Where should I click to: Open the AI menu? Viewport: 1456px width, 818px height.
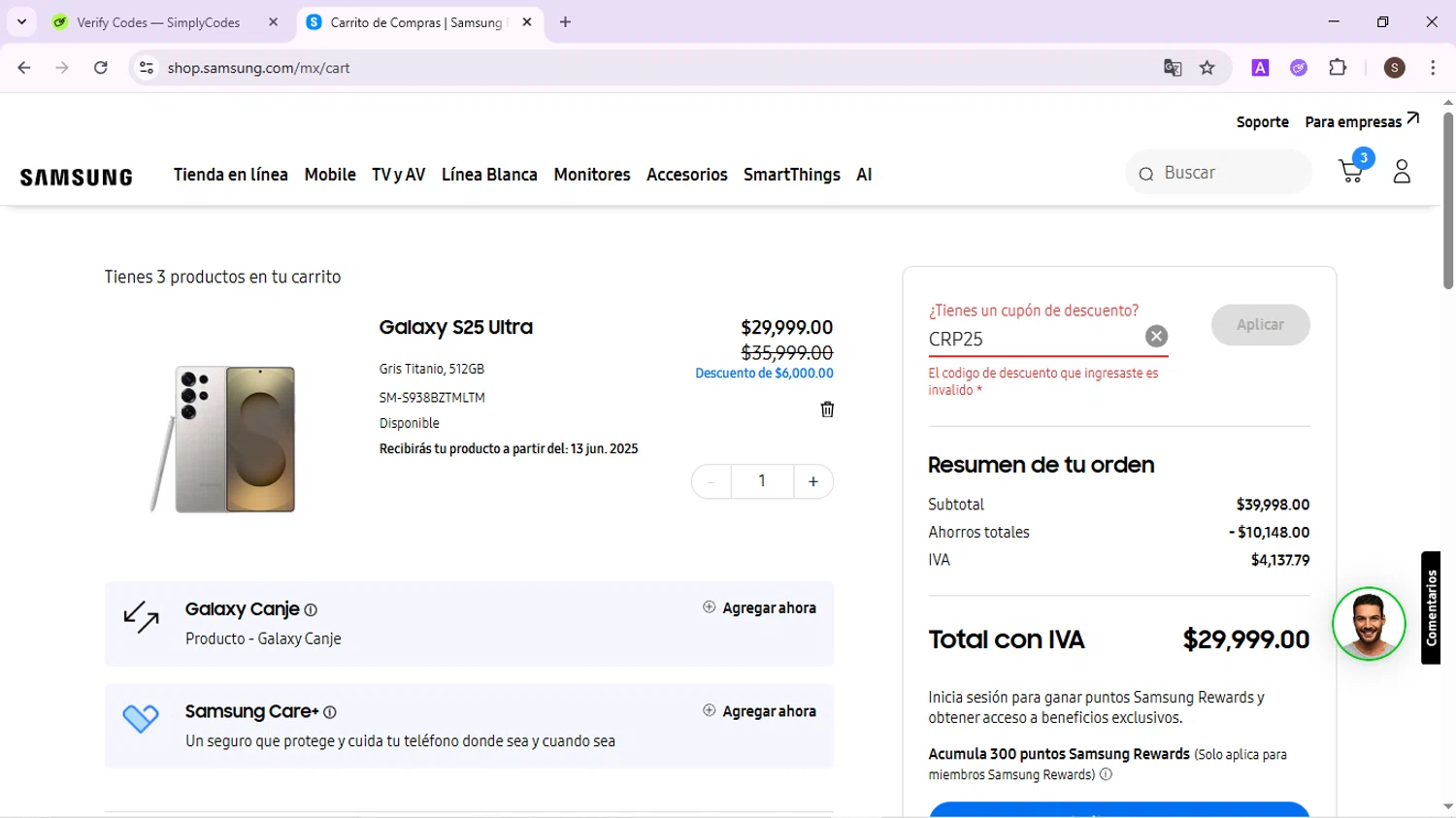(x=864, y=175)
